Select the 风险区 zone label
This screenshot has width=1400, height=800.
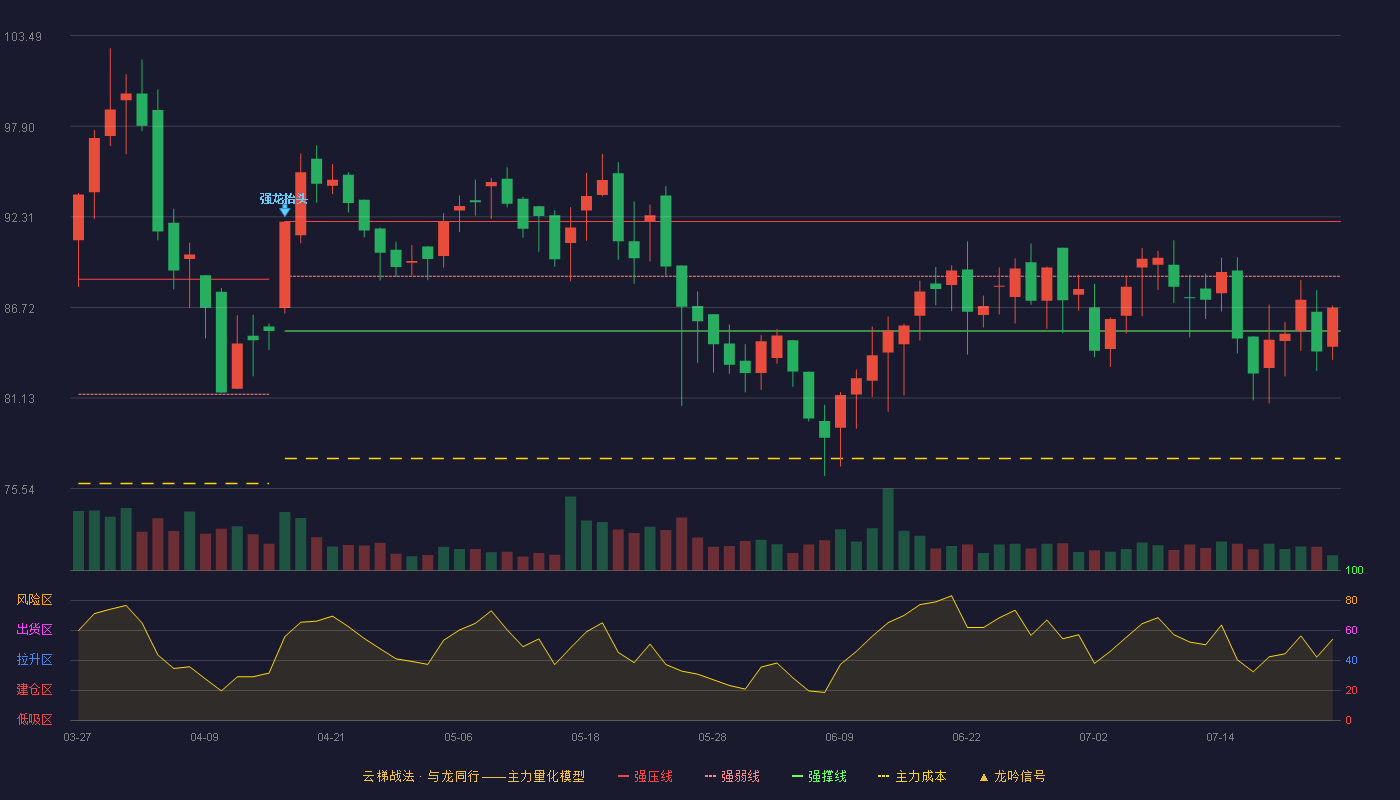[x=34, y=600]
